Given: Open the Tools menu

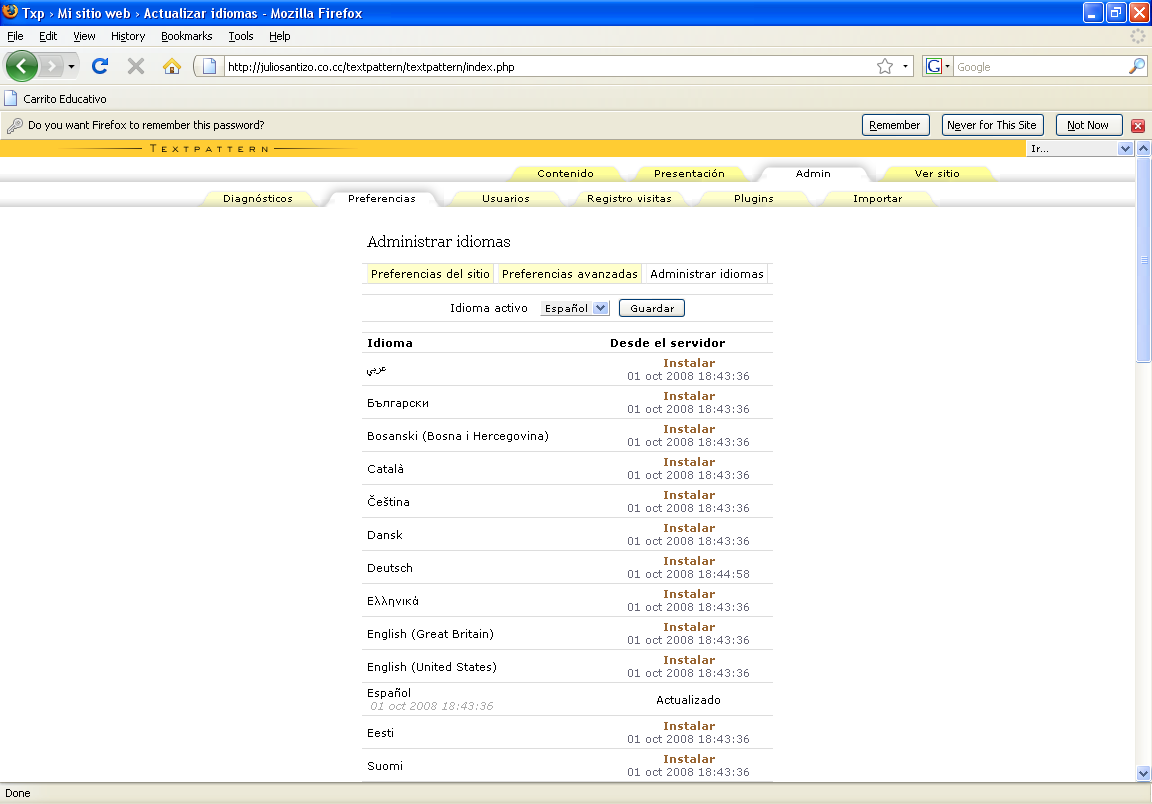Looking at the screenshot, I should [240, 36].
